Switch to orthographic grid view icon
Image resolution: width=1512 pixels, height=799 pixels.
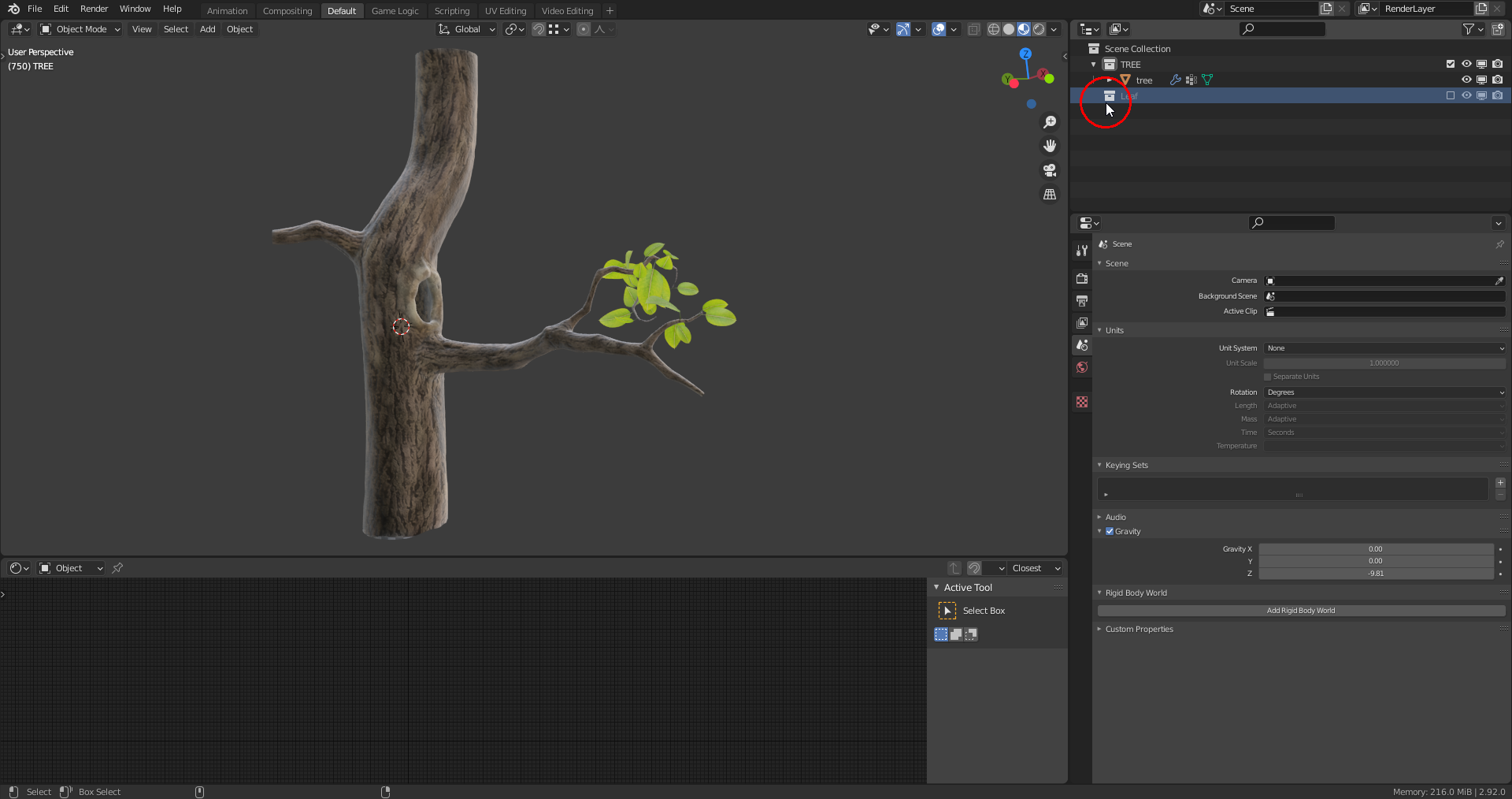pos(1050,194)
